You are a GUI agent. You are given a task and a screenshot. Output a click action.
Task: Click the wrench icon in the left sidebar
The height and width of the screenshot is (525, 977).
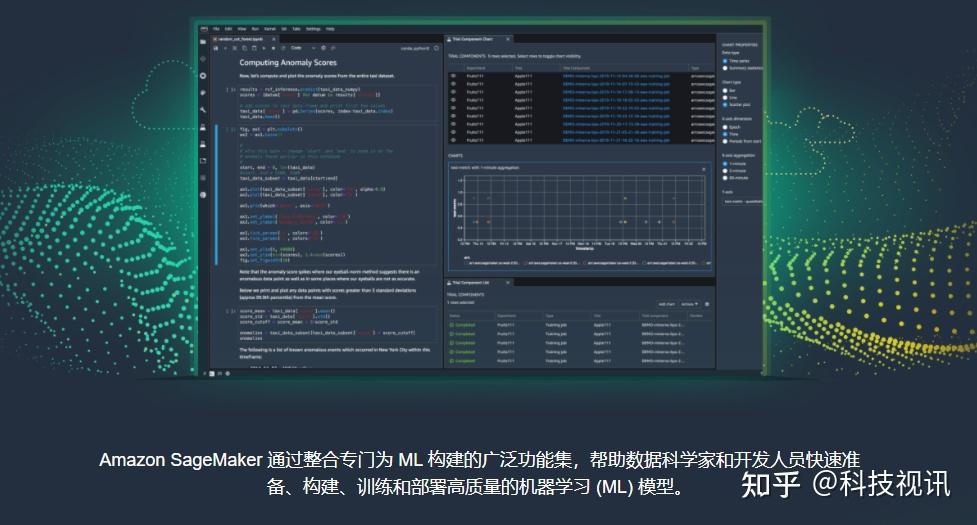click(x=203, y=110)
